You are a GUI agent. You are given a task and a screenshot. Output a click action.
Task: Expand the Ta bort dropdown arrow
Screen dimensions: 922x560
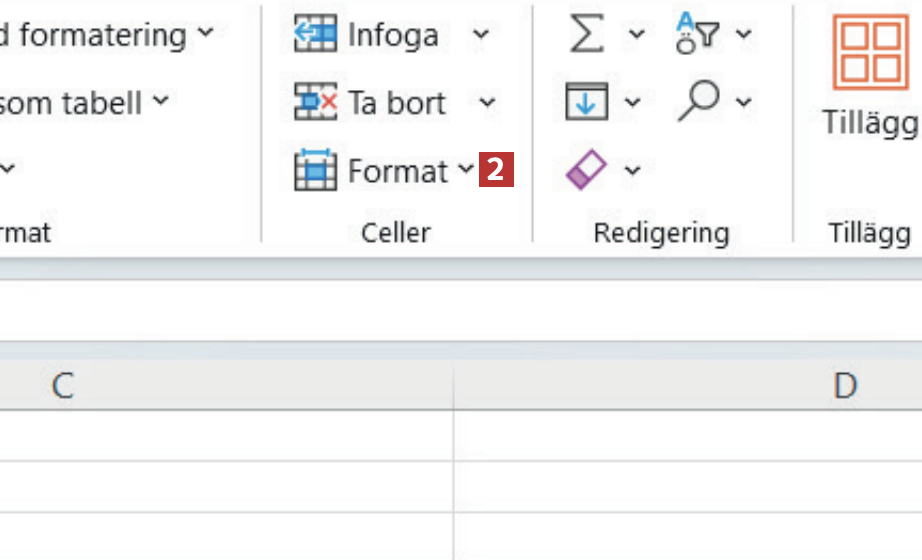[x=487, y=102]
